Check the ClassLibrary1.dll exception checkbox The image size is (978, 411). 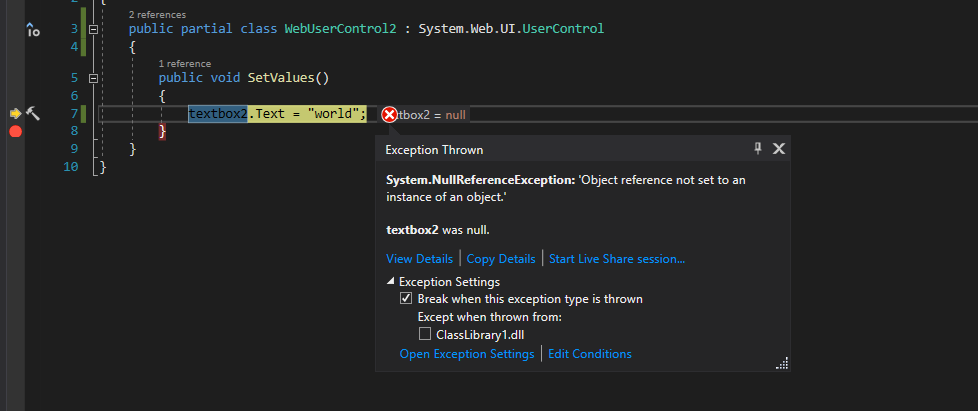tap(425, 334)
